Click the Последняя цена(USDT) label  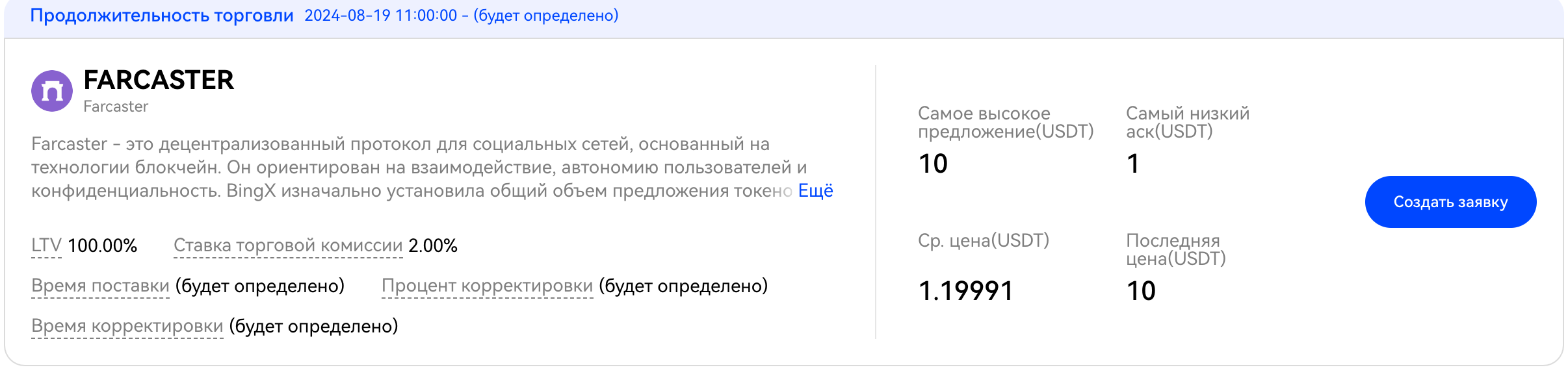pyautogui.click(x=1176, y=250)
